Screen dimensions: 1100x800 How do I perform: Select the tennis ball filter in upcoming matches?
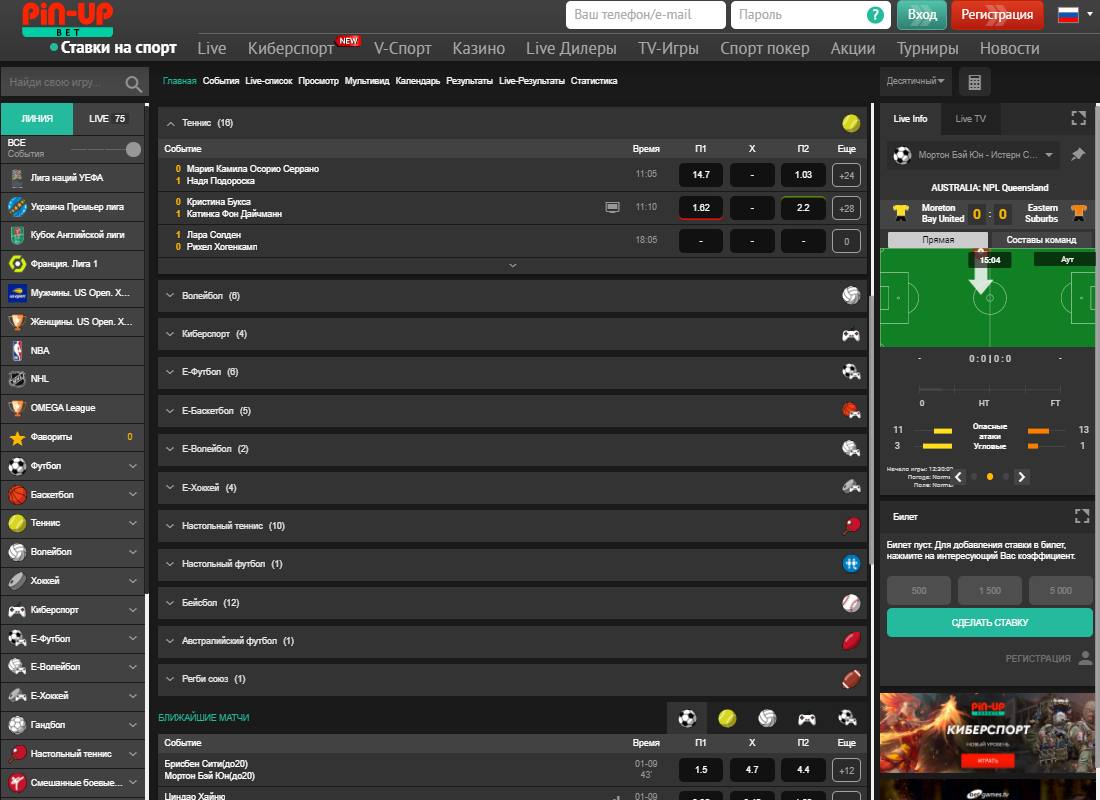(727, 718)
